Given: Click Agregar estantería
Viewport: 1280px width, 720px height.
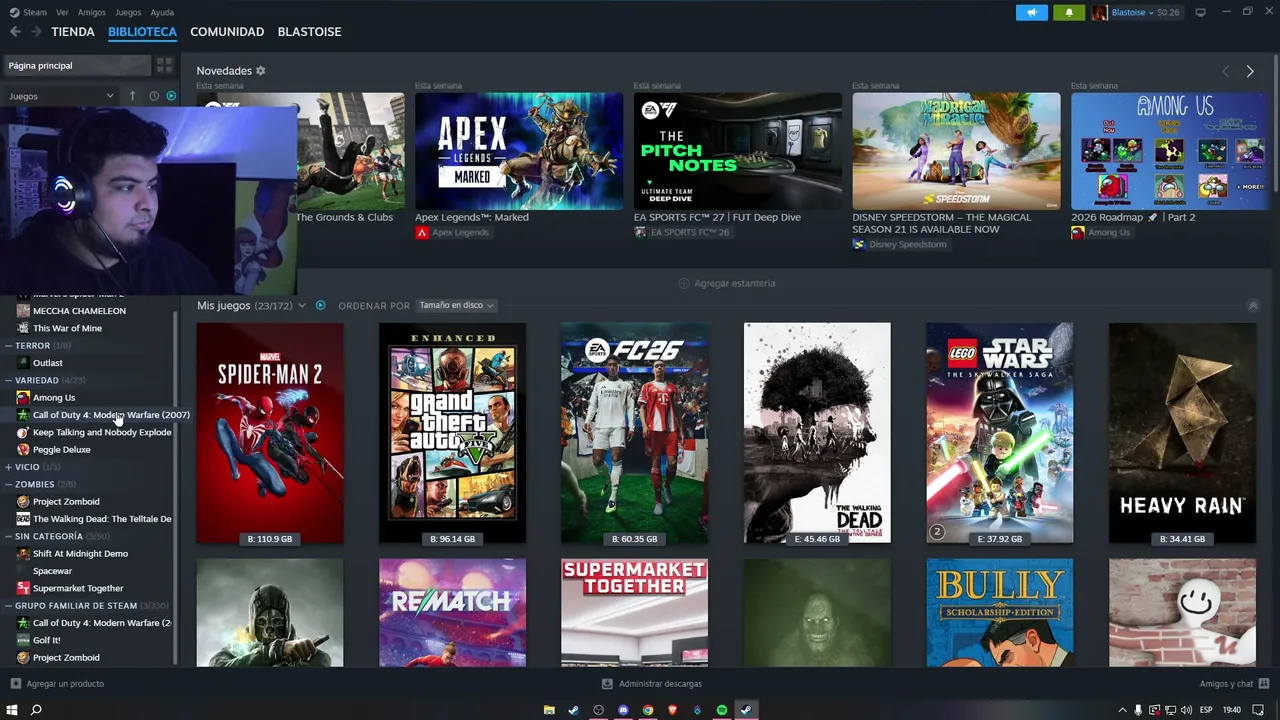Looking at the screenshot, I should tap(726, 283).
